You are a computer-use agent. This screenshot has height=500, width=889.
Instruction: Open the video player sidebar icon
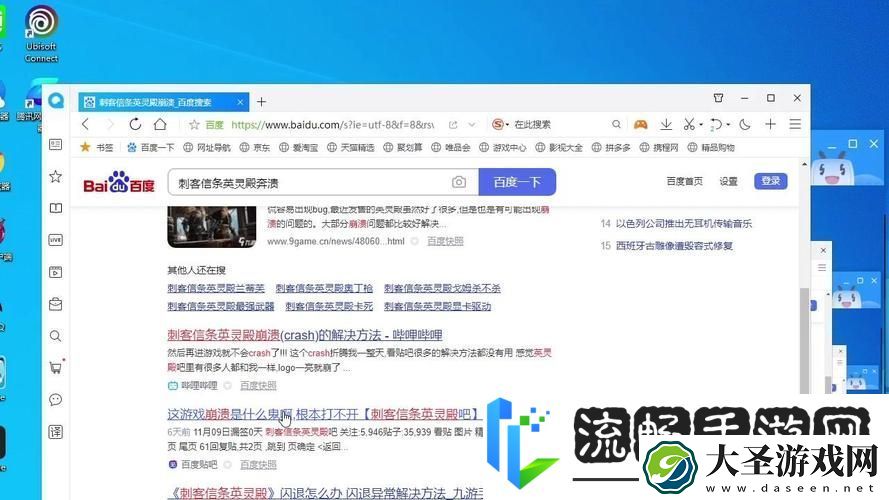coord(56,272)
